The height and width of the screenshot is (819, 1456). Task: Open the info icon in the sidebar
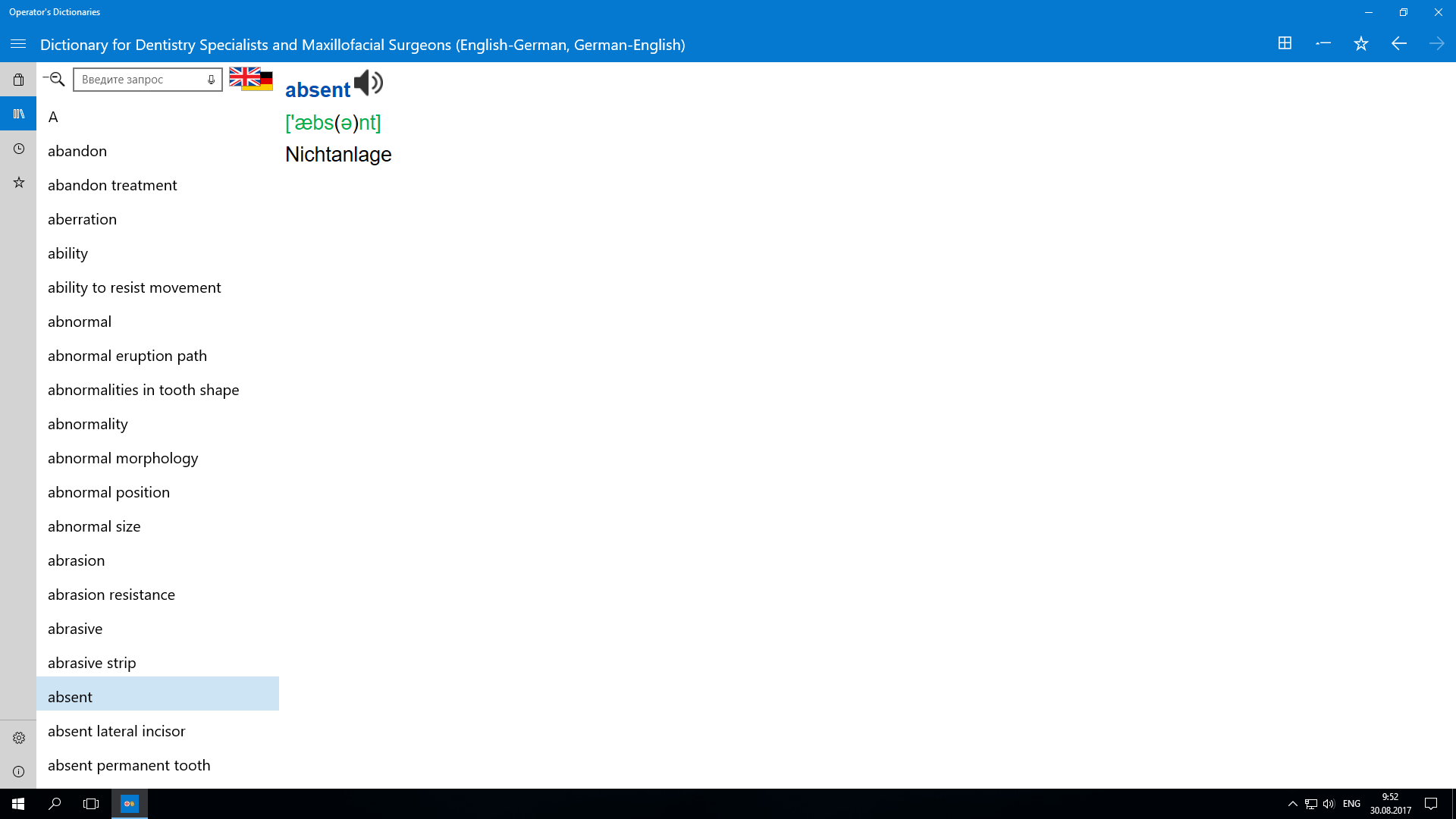[18, 772]
